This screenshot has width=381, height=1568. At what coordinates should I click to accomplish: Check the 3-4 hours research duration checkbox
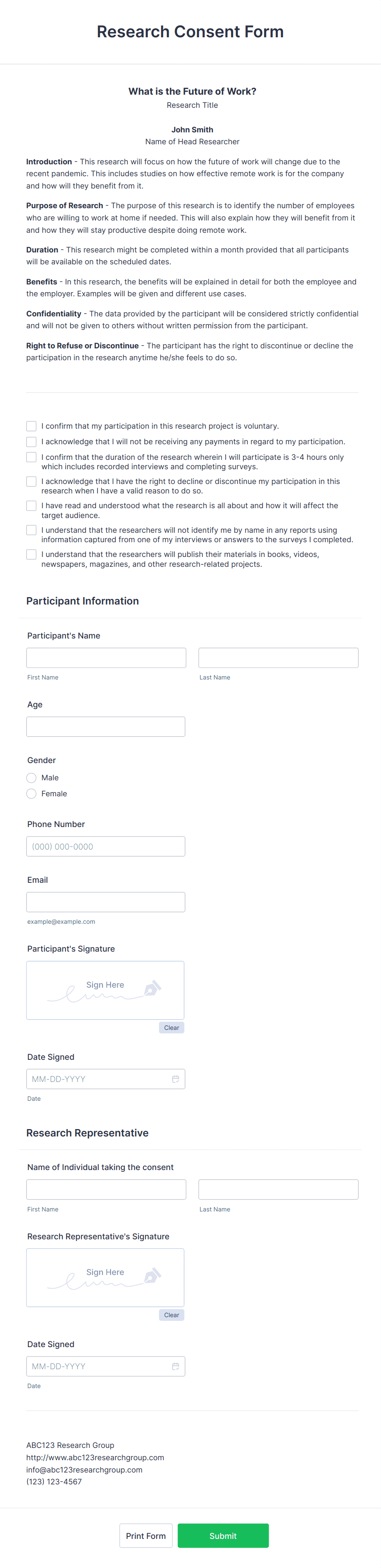point(31,457)
